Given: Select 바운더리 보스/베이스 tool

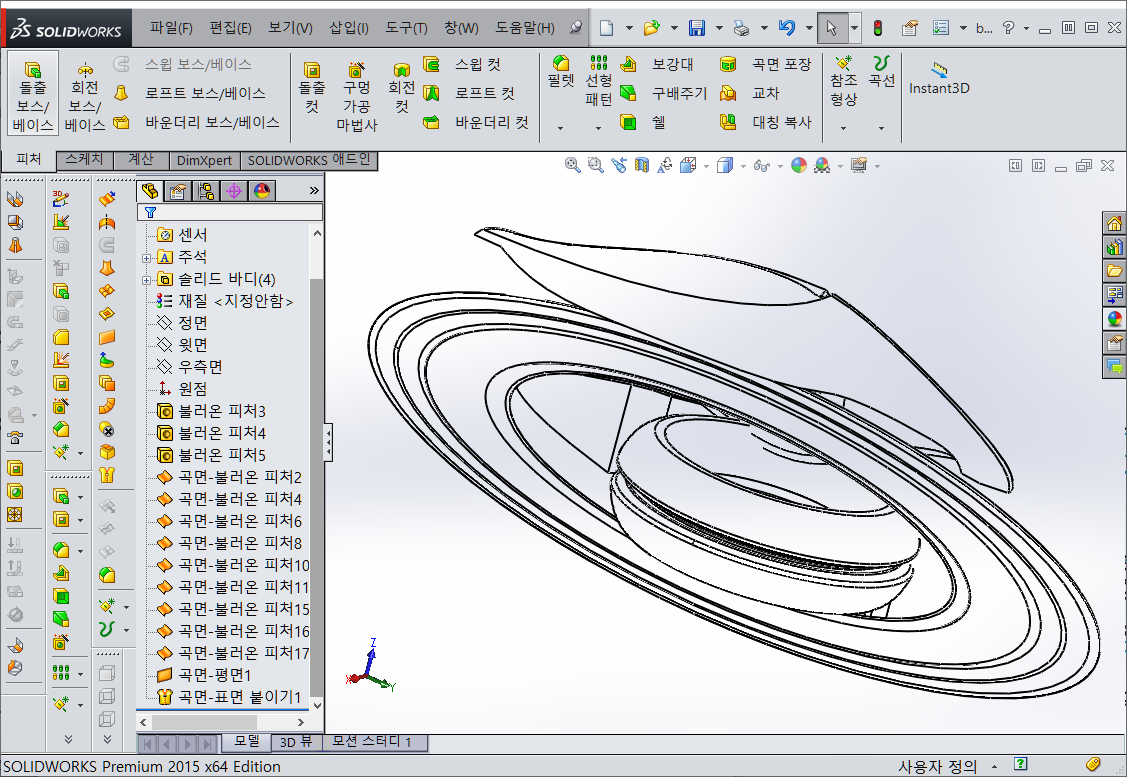Looking at the screenshot, I should (196, 122).
